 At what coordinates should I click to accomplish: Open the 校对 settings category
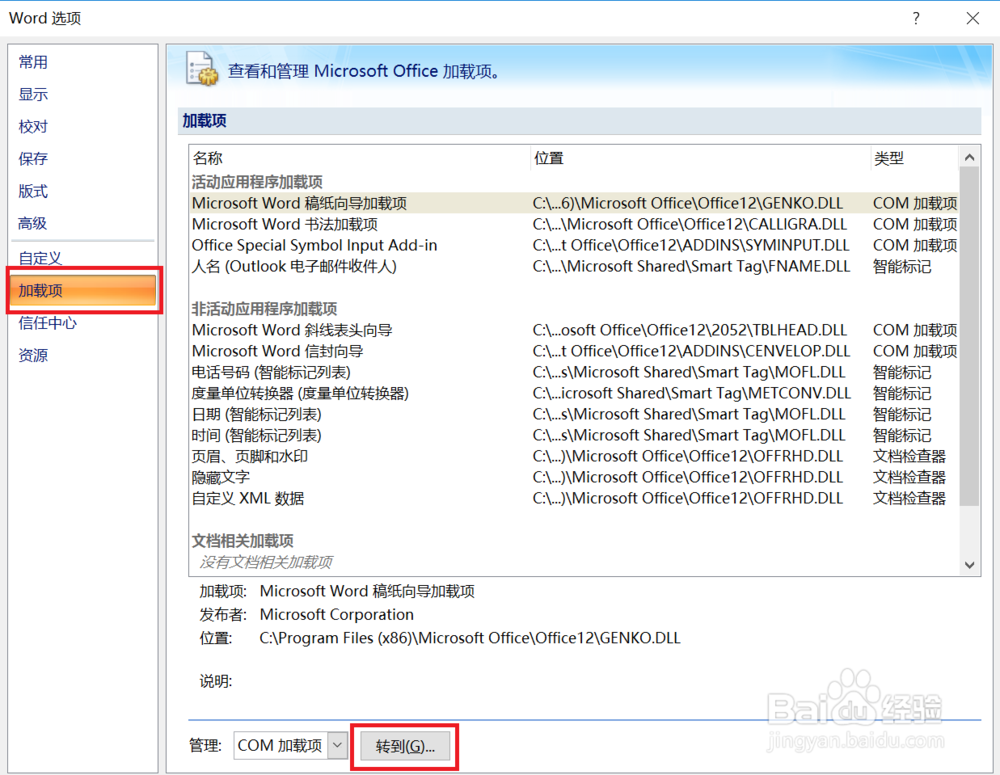[x=33, y=126]
